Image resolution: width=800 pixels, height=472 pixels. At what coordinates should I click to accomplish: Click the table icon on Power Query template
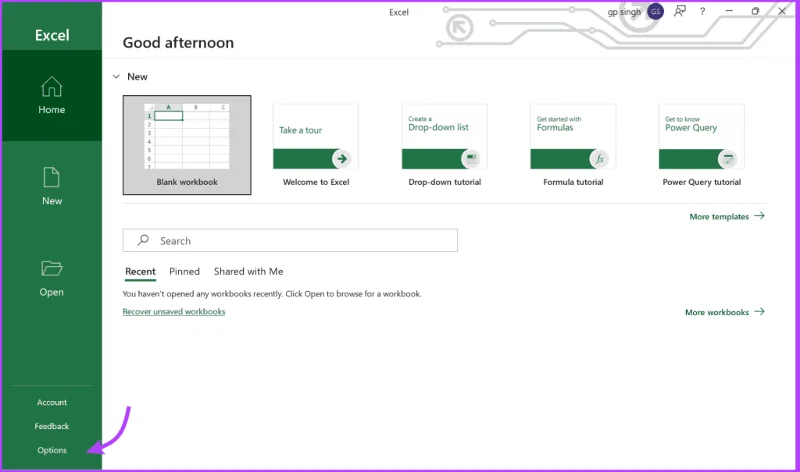(728, 159)
